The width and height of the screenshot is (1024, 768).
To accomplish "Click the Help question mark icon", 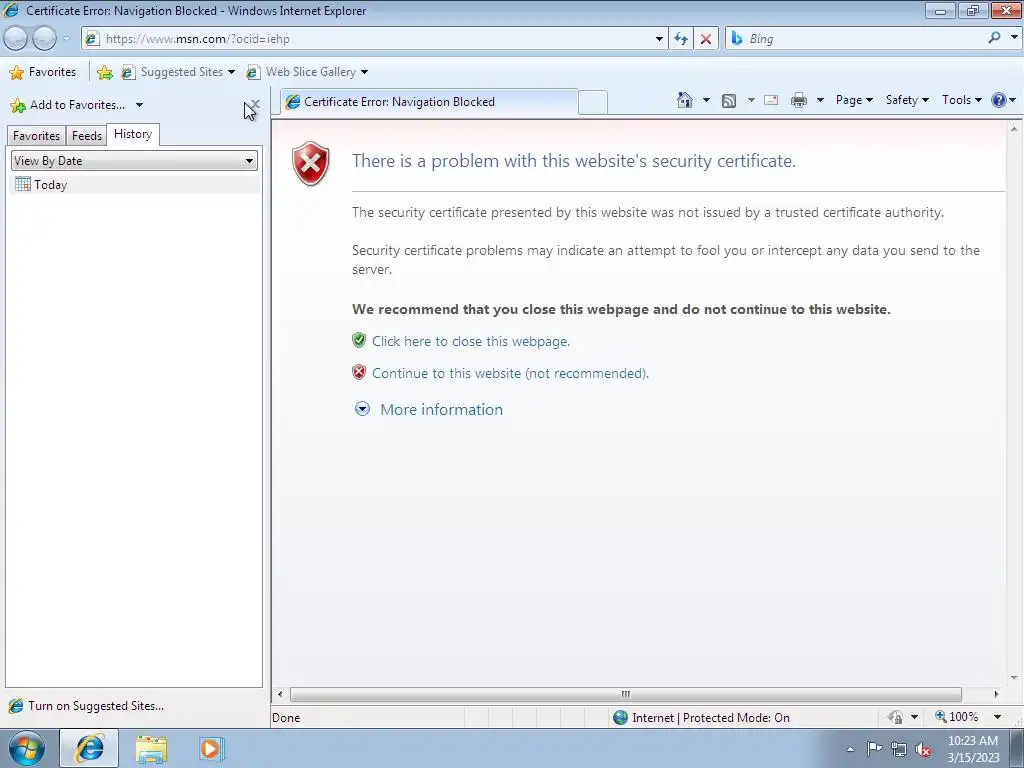I will click(999, 100).
